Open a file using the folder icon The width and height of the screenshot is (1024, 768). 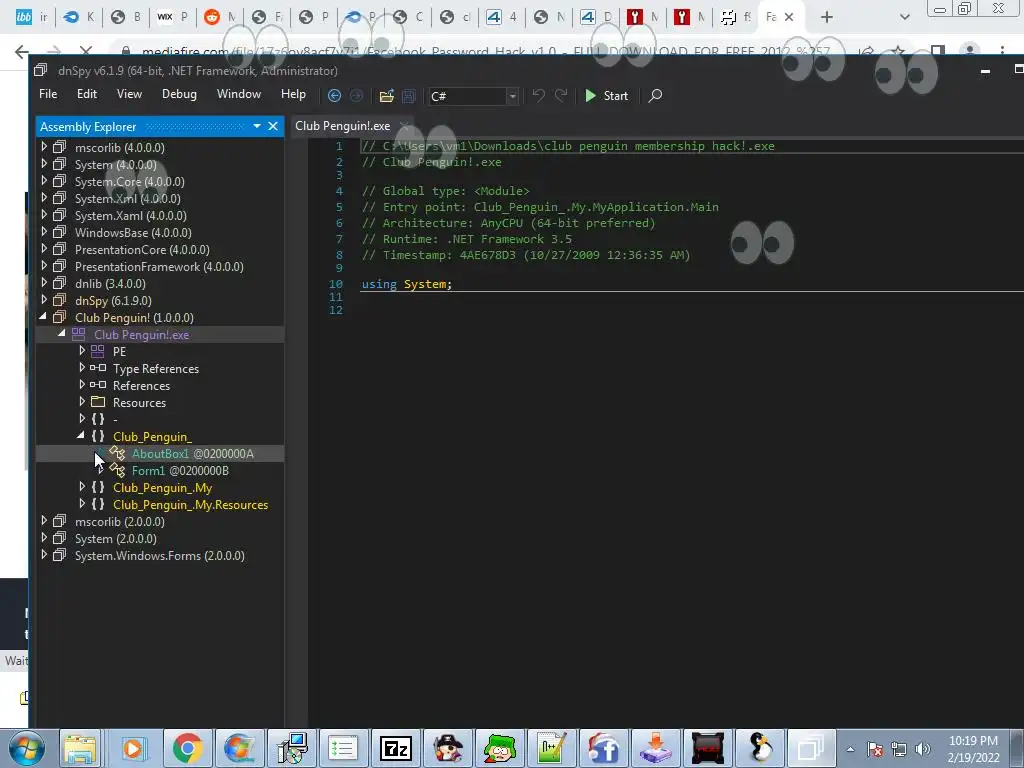coord(387,96)
